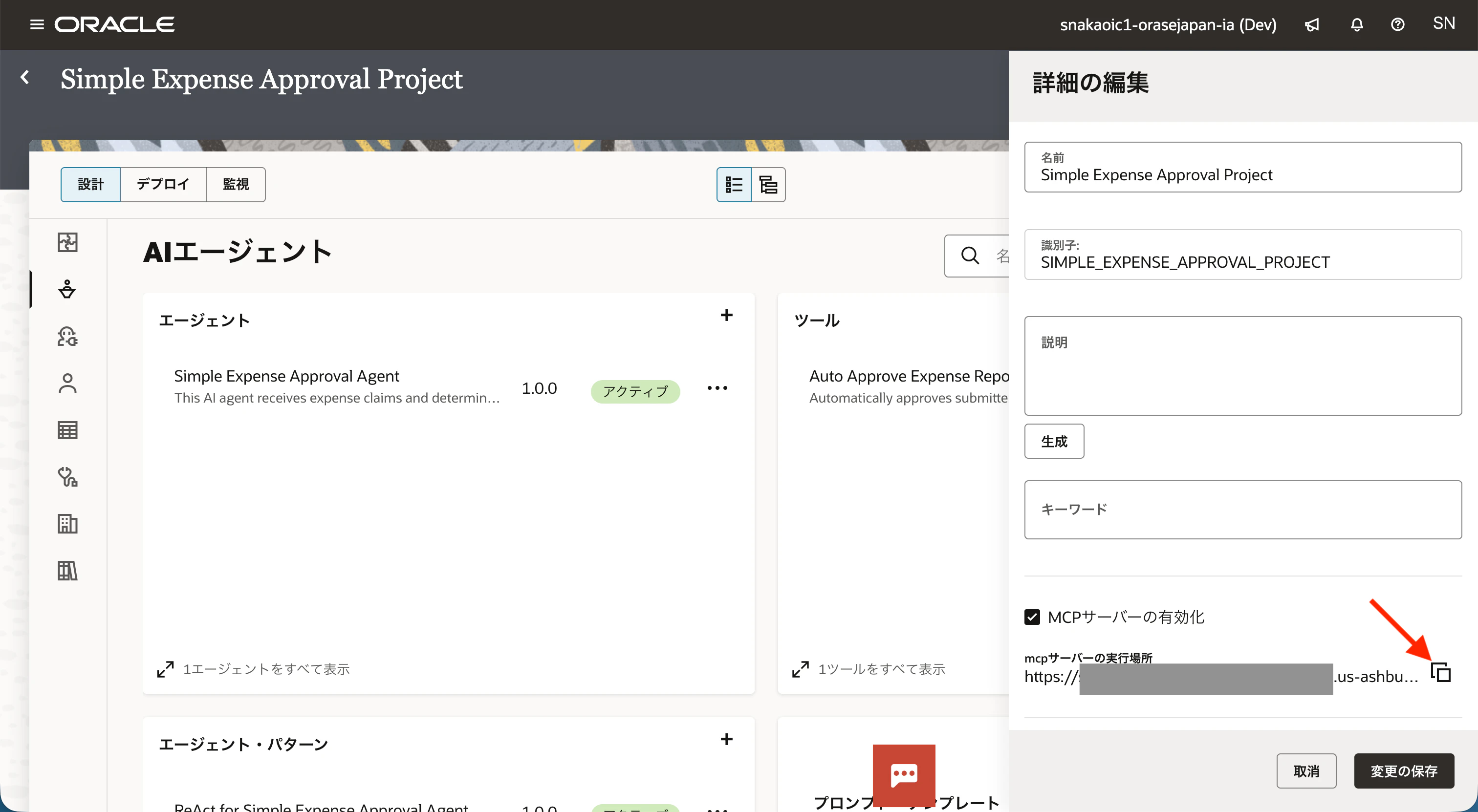
Task: Open the person icon in sidebar
Action: [x=68, y=383]
